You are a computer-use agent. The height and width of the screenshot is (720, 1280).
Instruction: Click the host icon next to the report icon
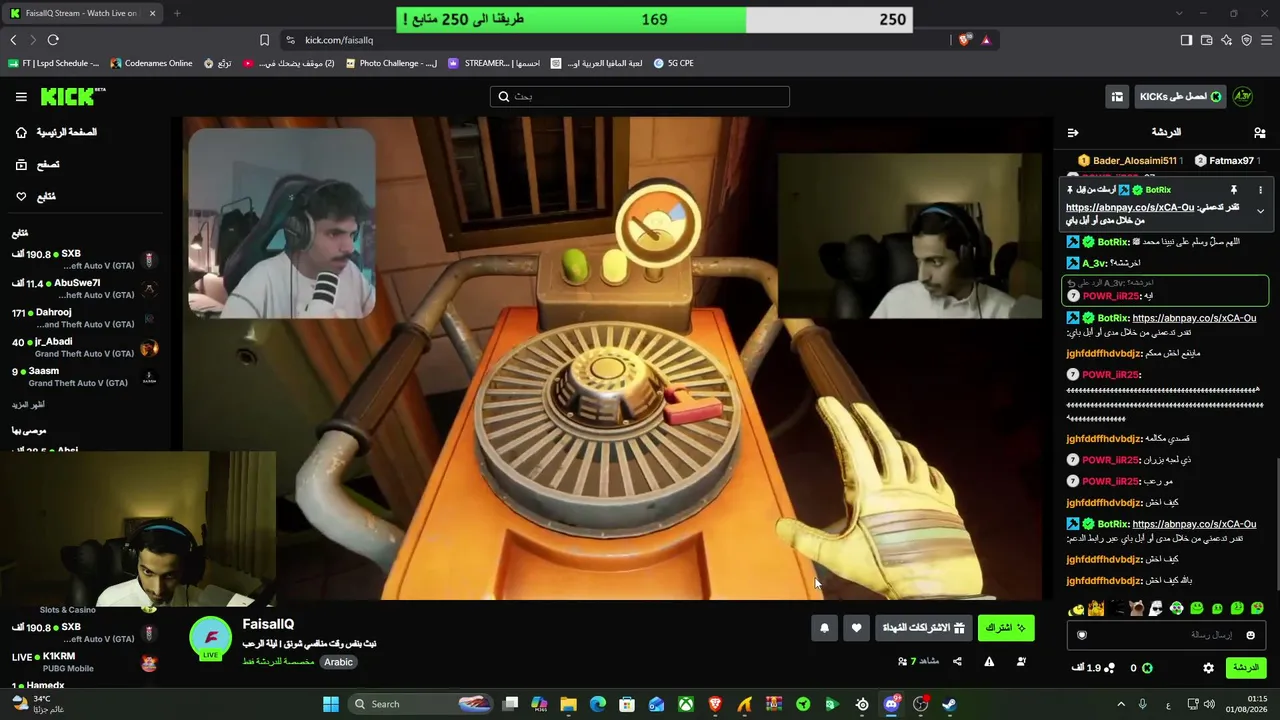point(1021,661)
